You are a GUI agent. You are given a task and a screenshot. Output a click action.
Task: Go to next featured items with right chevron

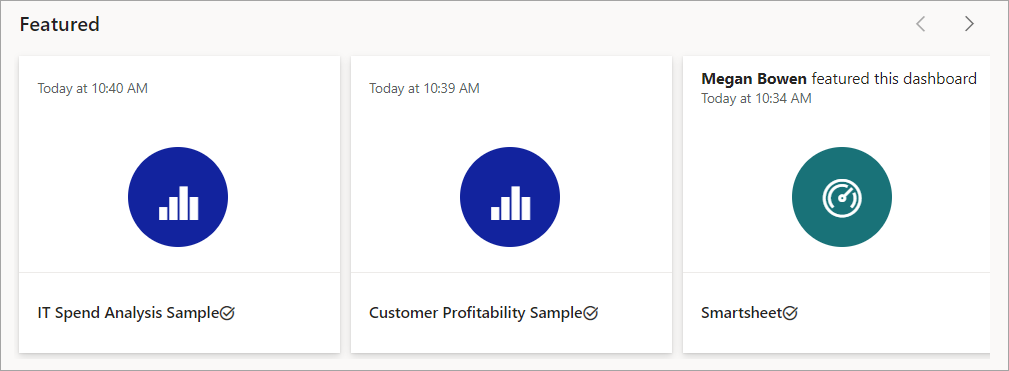(x=969, y=24)
